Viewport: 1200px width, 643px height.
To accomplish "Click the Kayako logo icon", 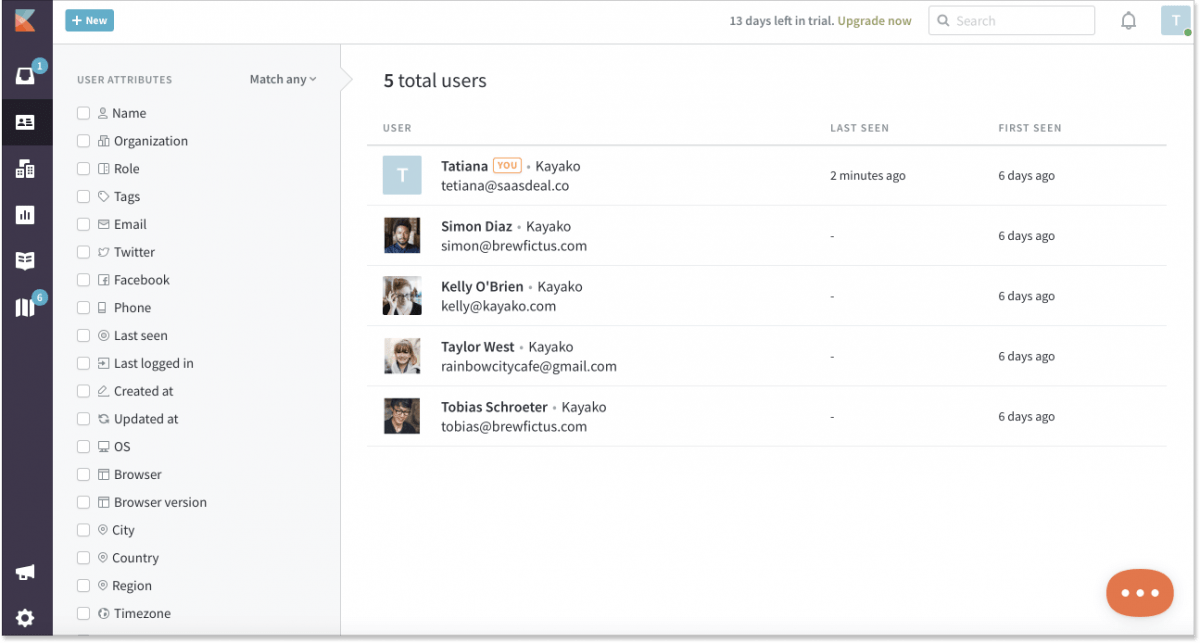I will [x=25, y=21].
